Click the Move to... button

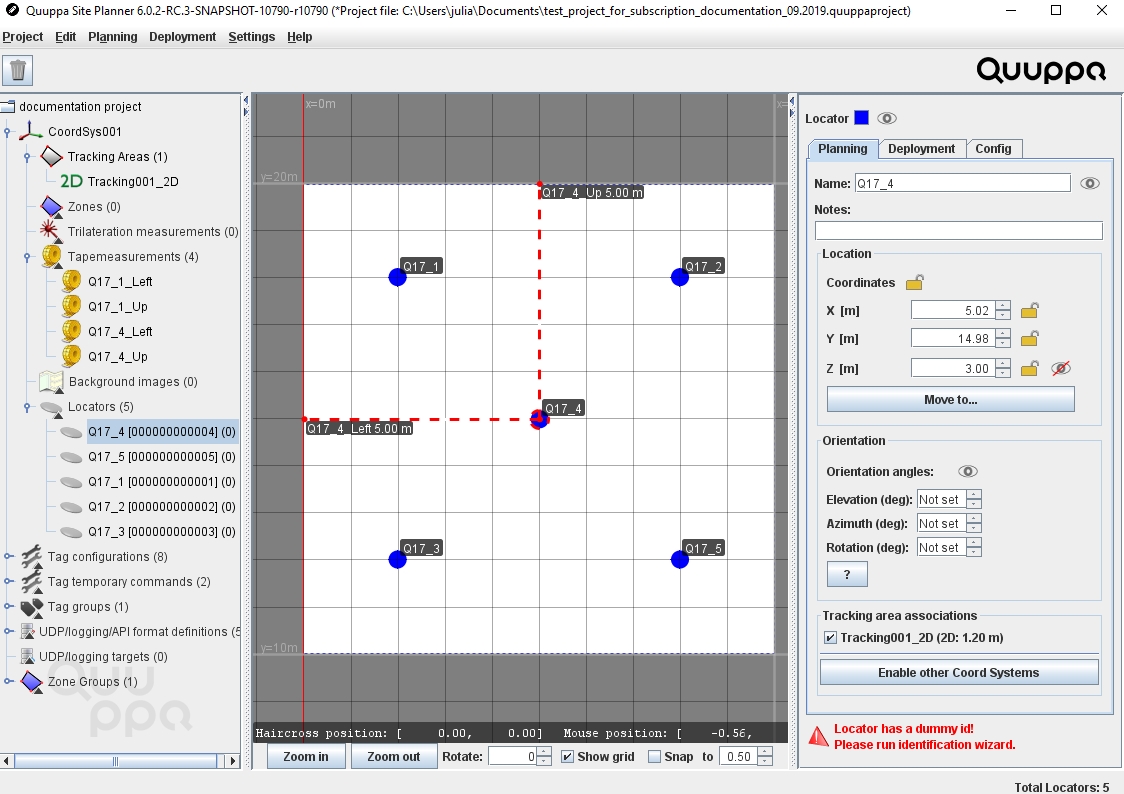[x=951, y=399]
